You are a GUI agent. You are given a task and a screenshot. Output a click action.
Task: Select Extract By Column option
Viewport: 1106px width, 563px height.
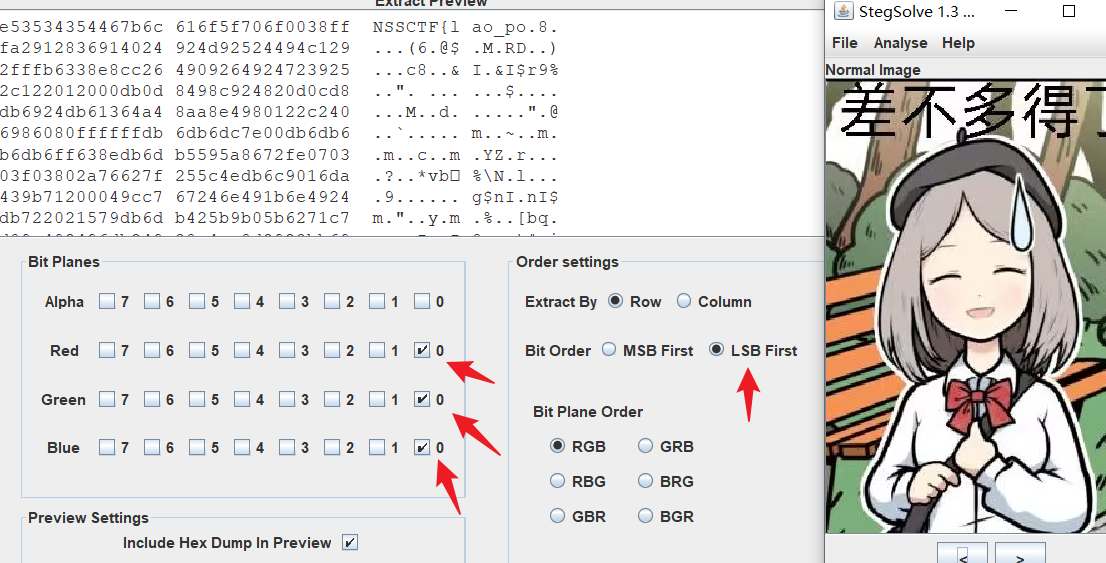[x=683, y=301]
